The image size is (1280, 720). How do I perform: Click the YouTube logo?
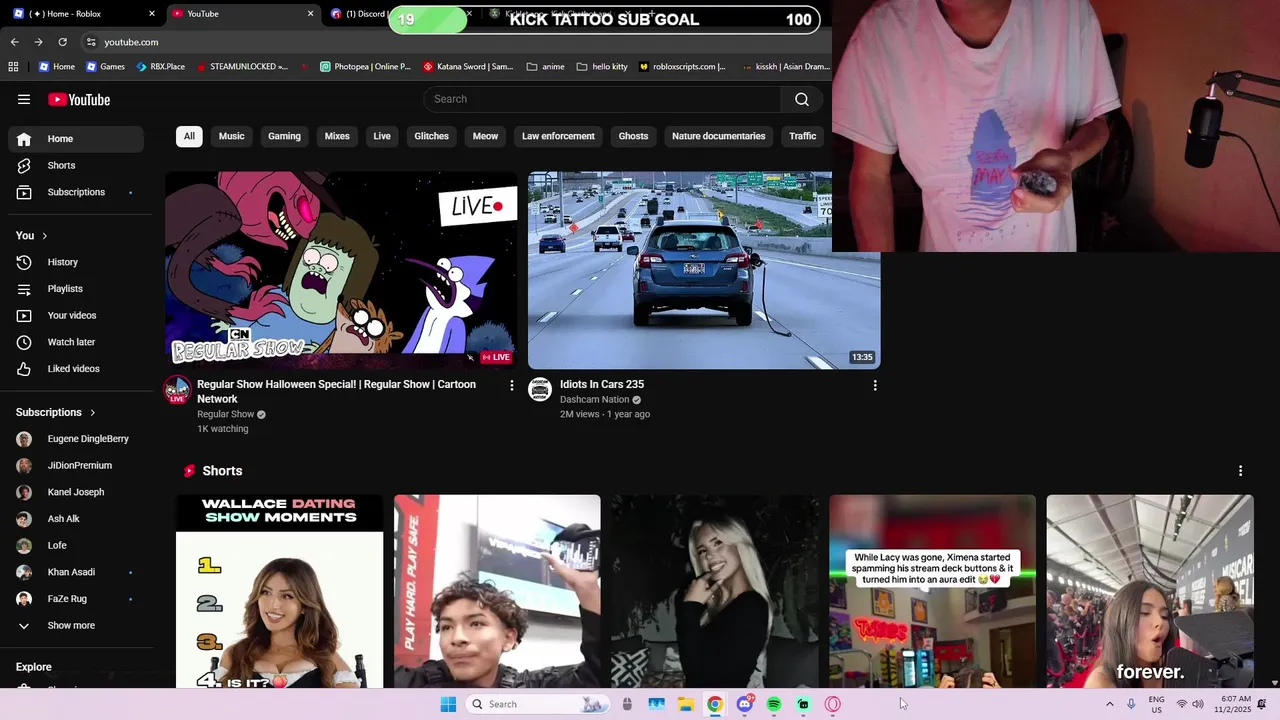pos(79,99)
